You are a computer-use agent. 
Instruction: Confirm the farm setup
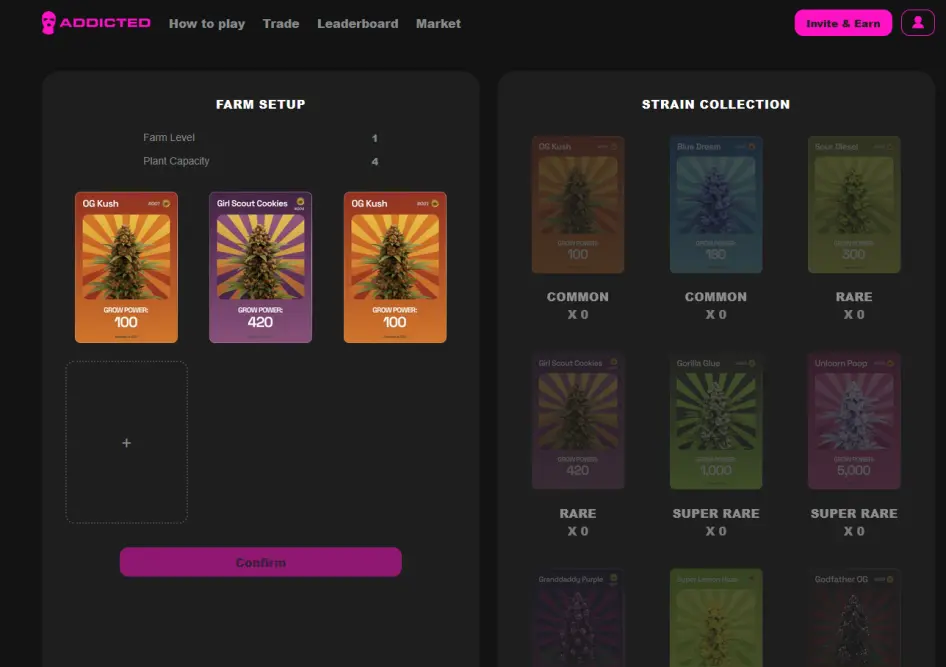pyautogui.click(x=261, y=562)
